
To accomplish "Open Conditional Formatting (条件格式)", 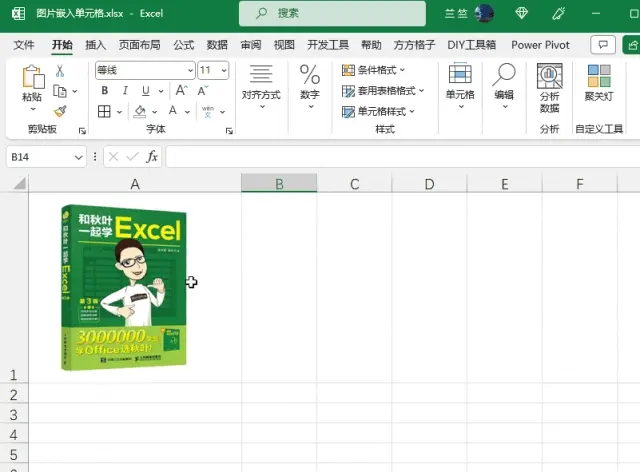I will (x=373, y=70).
